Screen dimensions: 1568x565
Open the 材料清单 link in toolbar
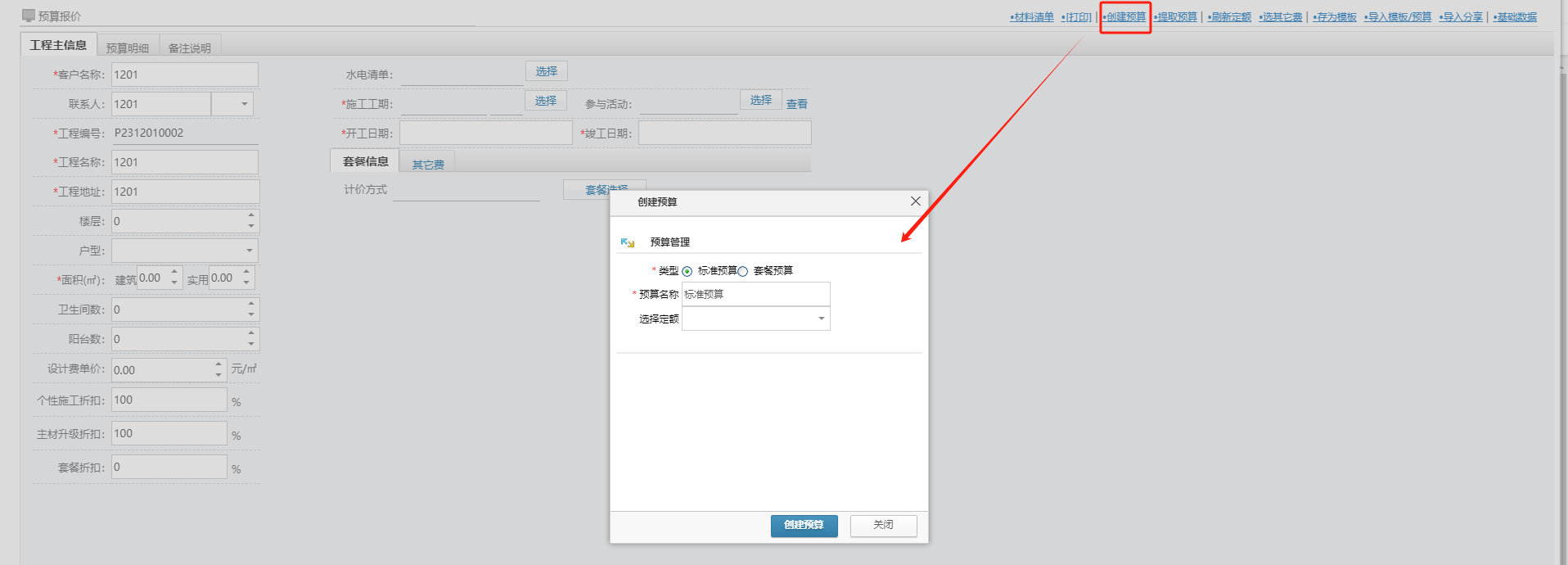tap(1032, 17)
